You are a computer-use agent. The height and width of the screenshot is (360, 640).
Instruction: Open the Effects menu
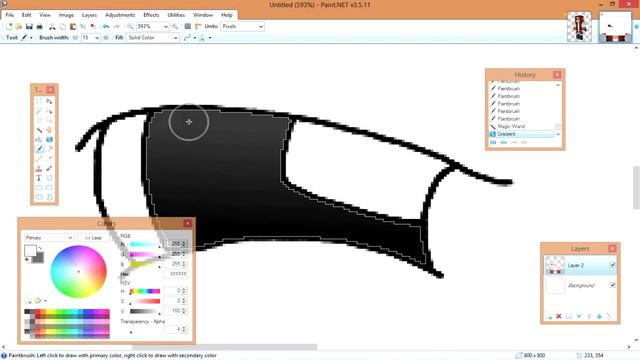151,15
